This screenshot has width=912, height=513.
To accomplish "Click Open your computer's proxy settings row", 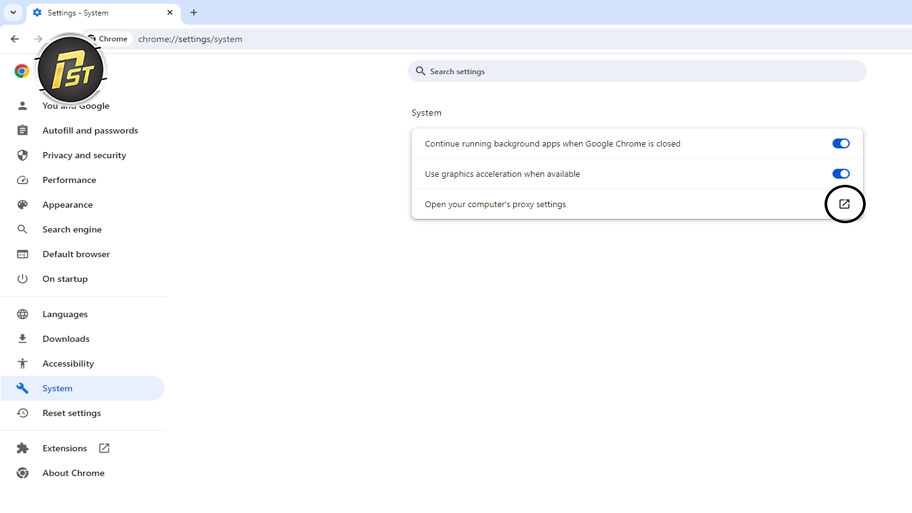I will pos(637,204).
